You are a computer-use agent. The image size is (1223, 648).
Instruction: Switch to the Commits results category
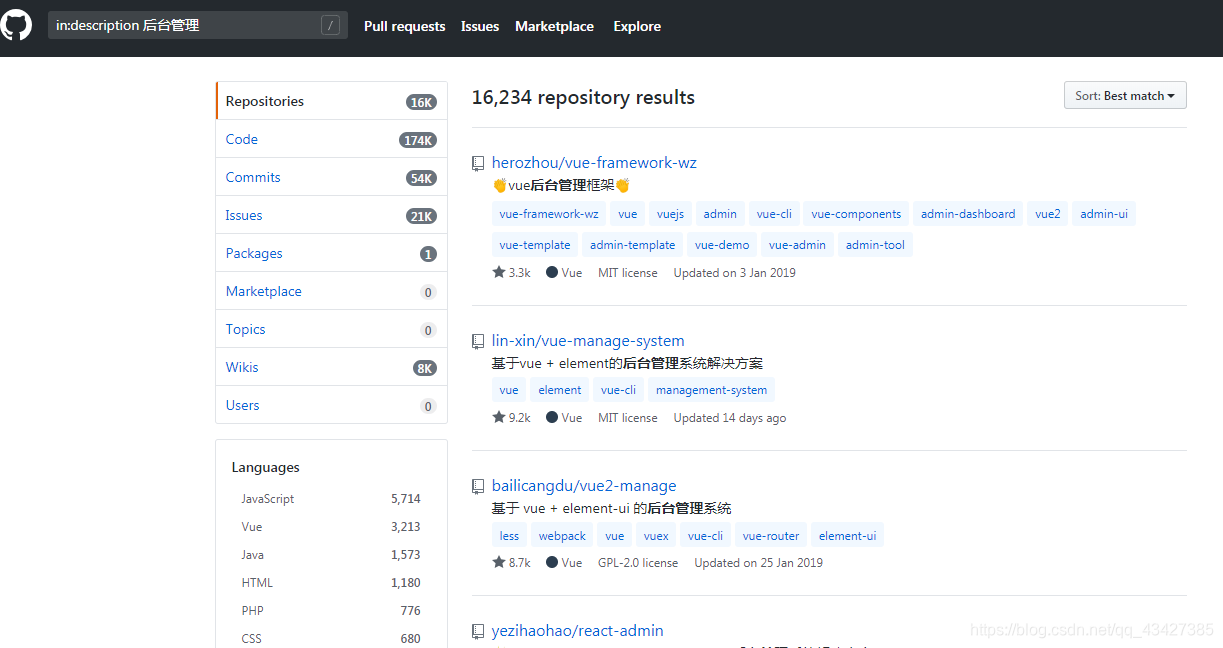pyautogui.click(x=253, y=177)
